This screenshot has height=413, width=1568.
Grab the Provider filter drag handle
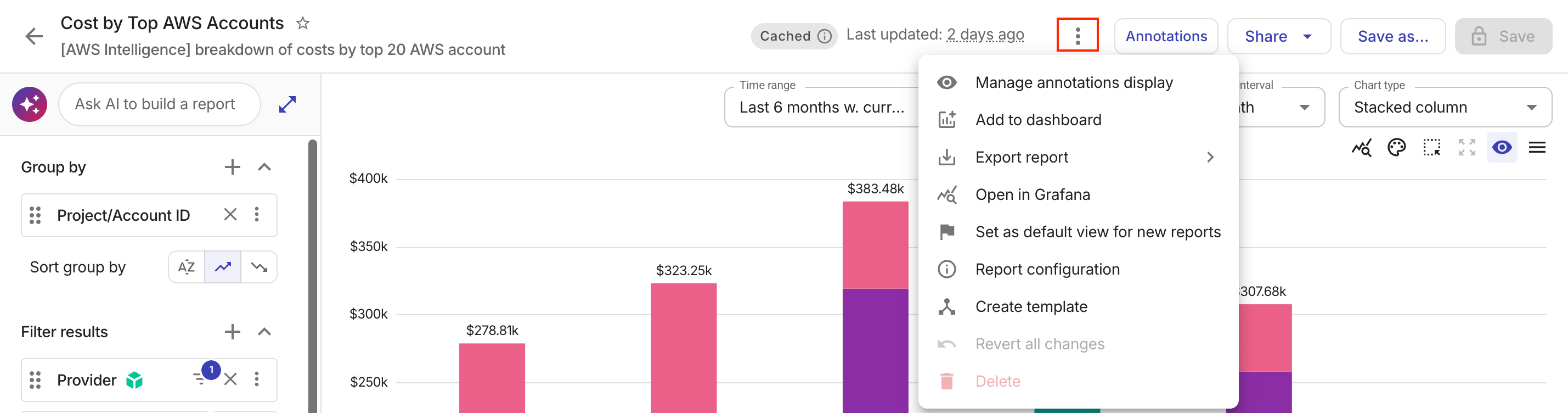tap(35, 379)
